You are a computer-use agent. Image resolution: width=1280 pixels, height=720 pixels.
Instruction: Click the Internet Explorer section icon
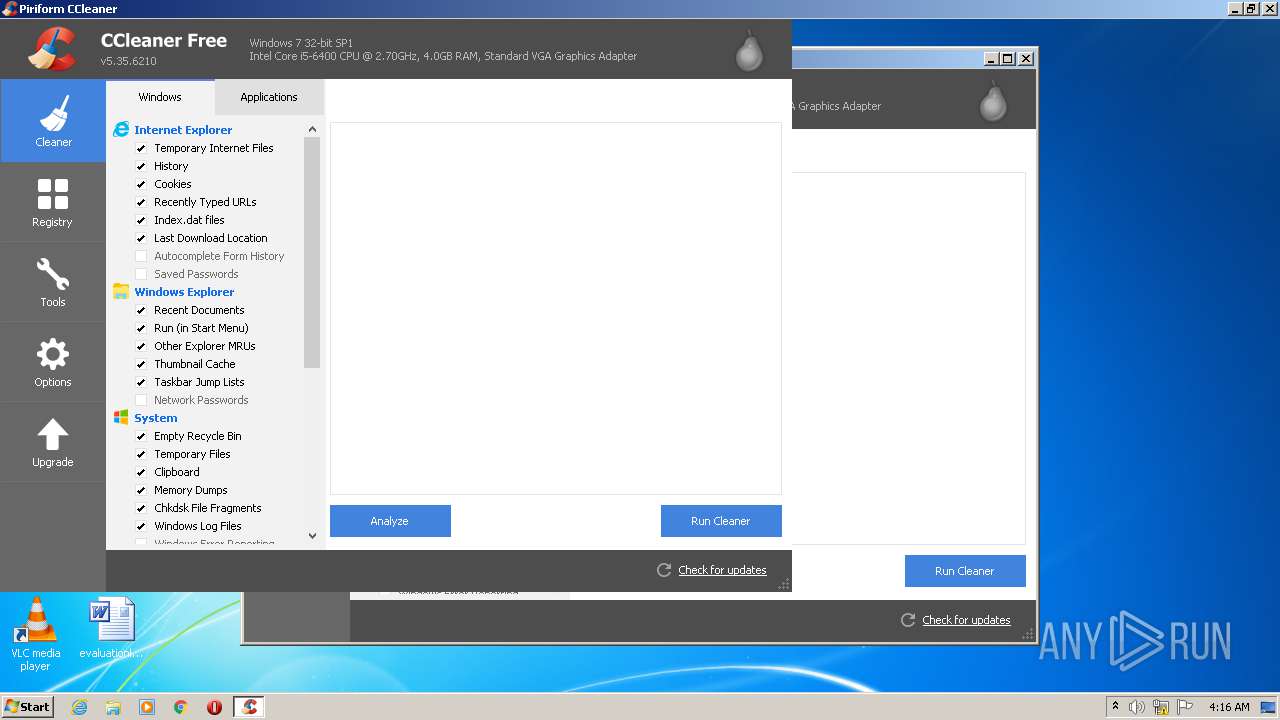click(x=121, y=130)
